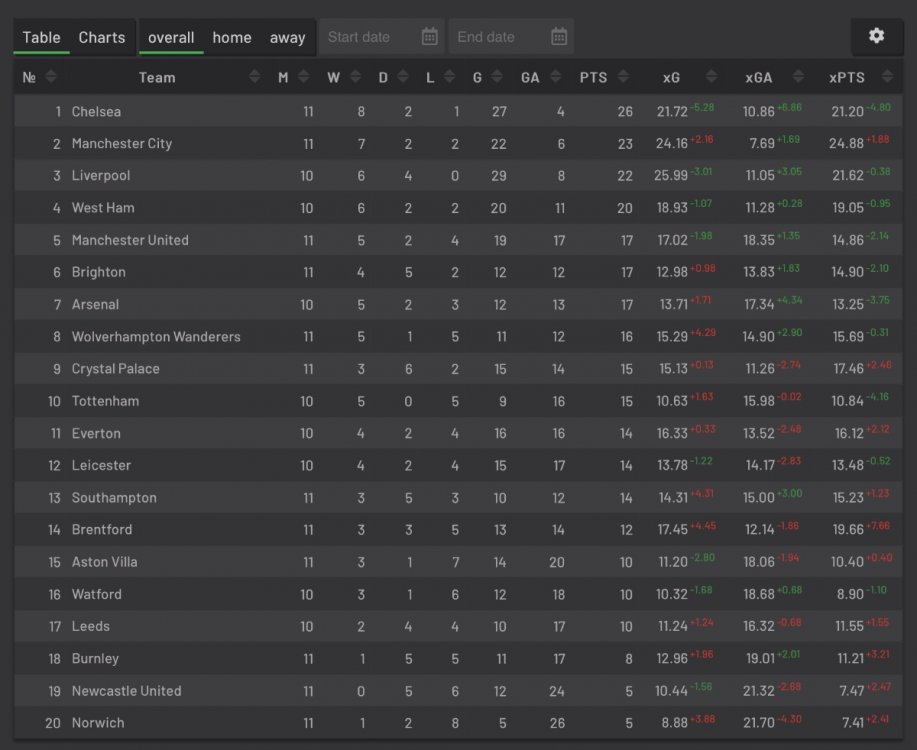Sort table by xG column arrows
Screen dimensions: 917x750
pyautogui.click(x=711, y=77)
